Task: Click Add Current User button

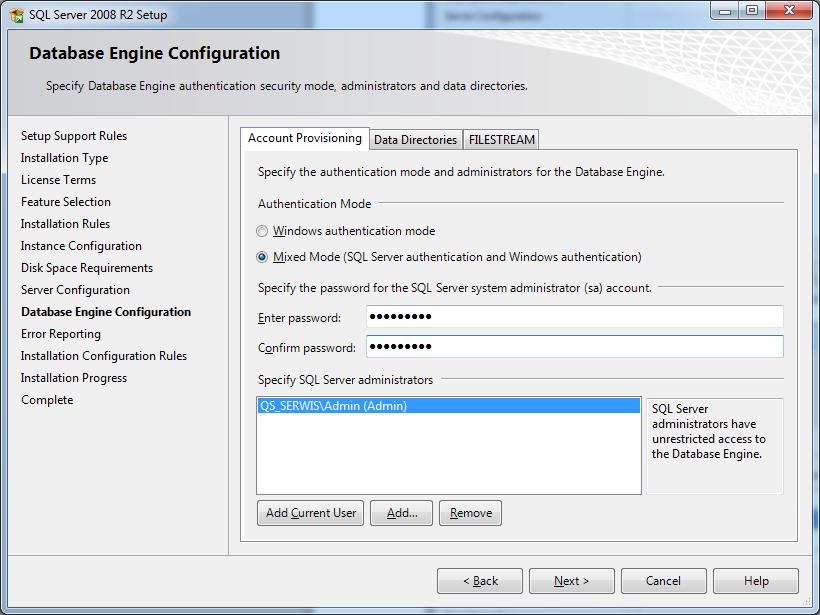Action: click(311, 513)
